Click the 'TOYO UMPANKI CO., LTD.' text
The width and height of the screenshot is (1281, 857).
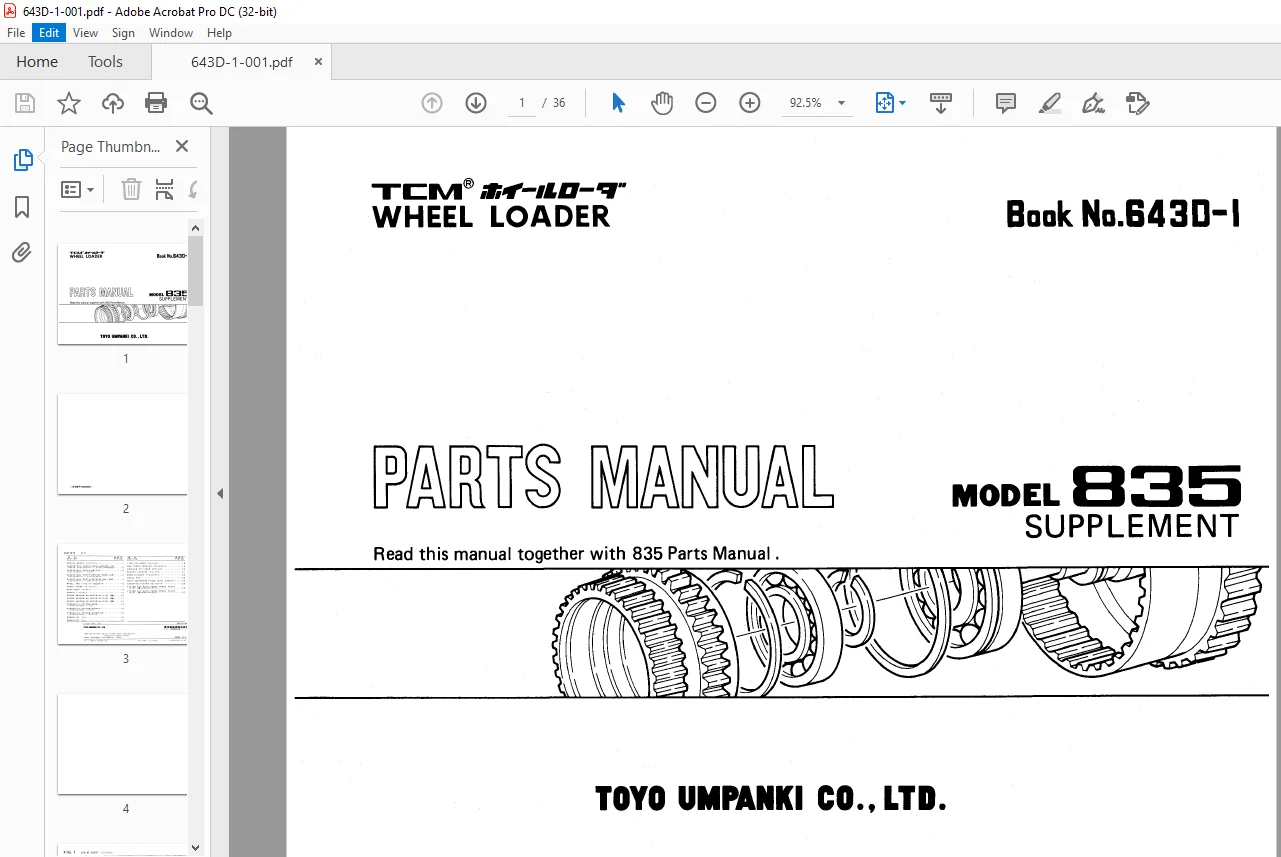[770, 799]
